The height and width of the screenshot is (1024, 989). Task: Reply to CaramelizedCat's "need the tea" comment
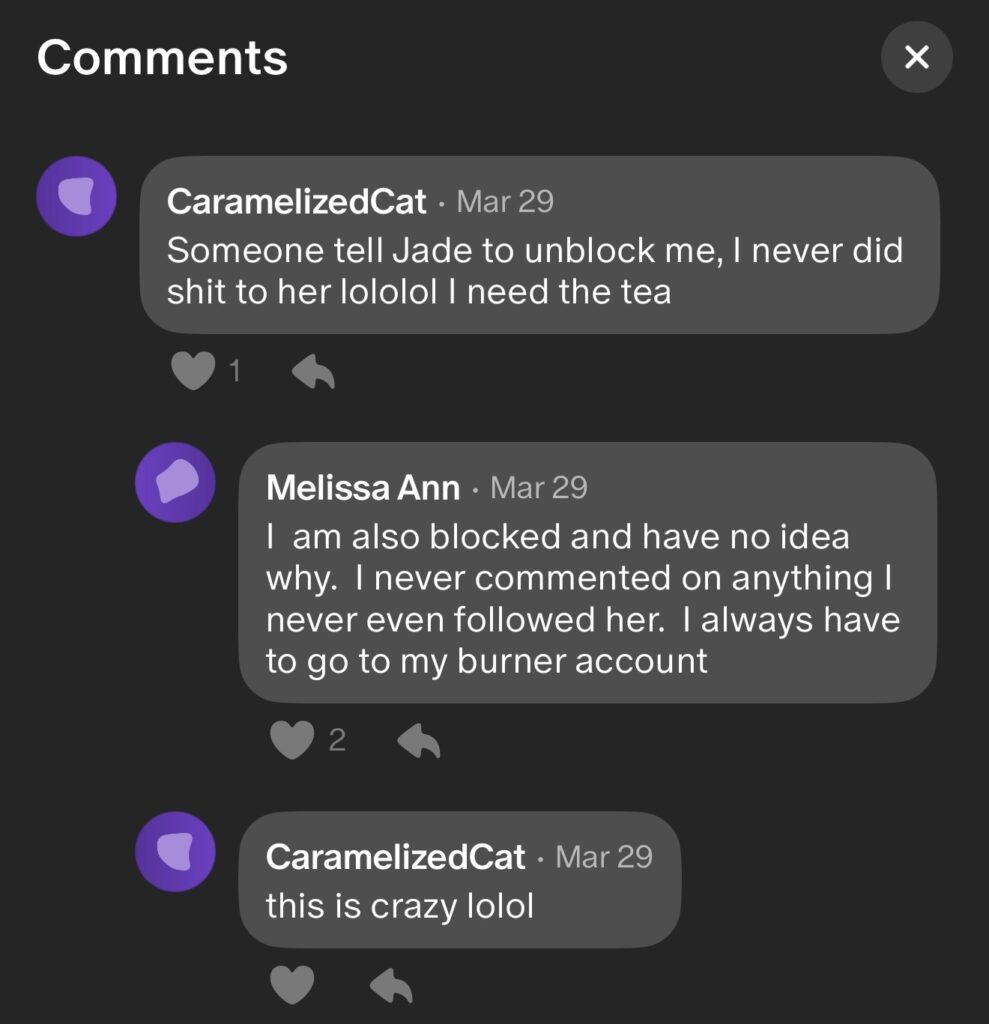(x=313, y=372)
